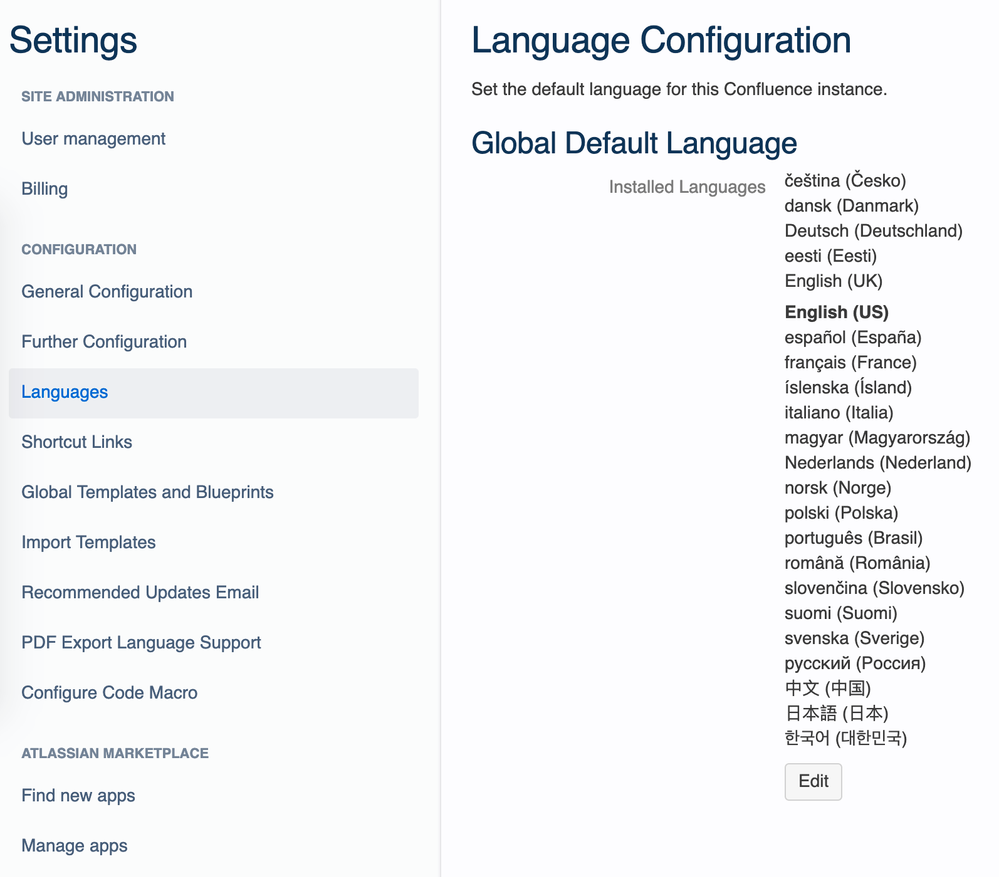Click magyar (Magyarország) entry
This screenshot has height=877, width=999.
877,438
